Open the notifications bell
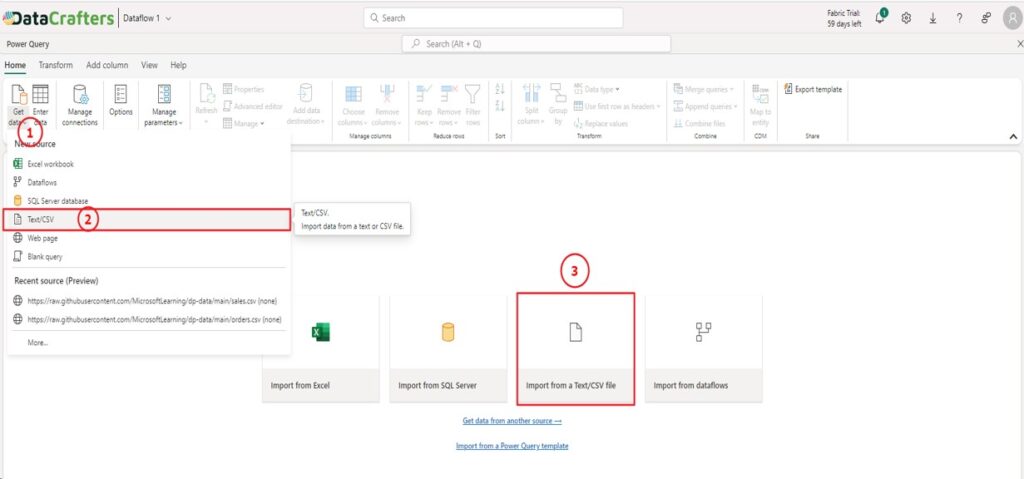Image resolution: width=1024 pixels, height=479 pixels. [880, 18]
